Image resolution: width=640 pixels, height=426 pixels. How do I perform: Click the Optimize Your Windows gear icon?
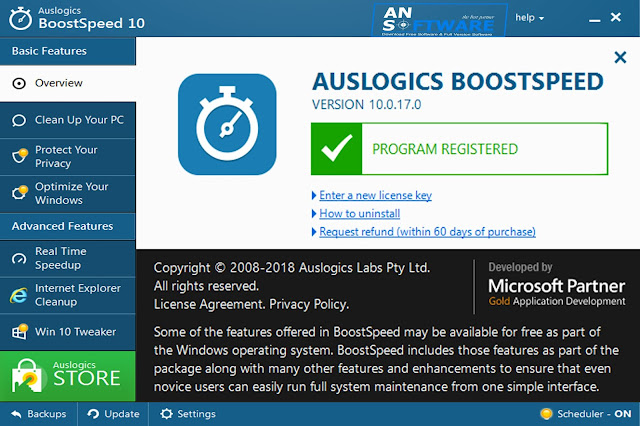point(20,192)
